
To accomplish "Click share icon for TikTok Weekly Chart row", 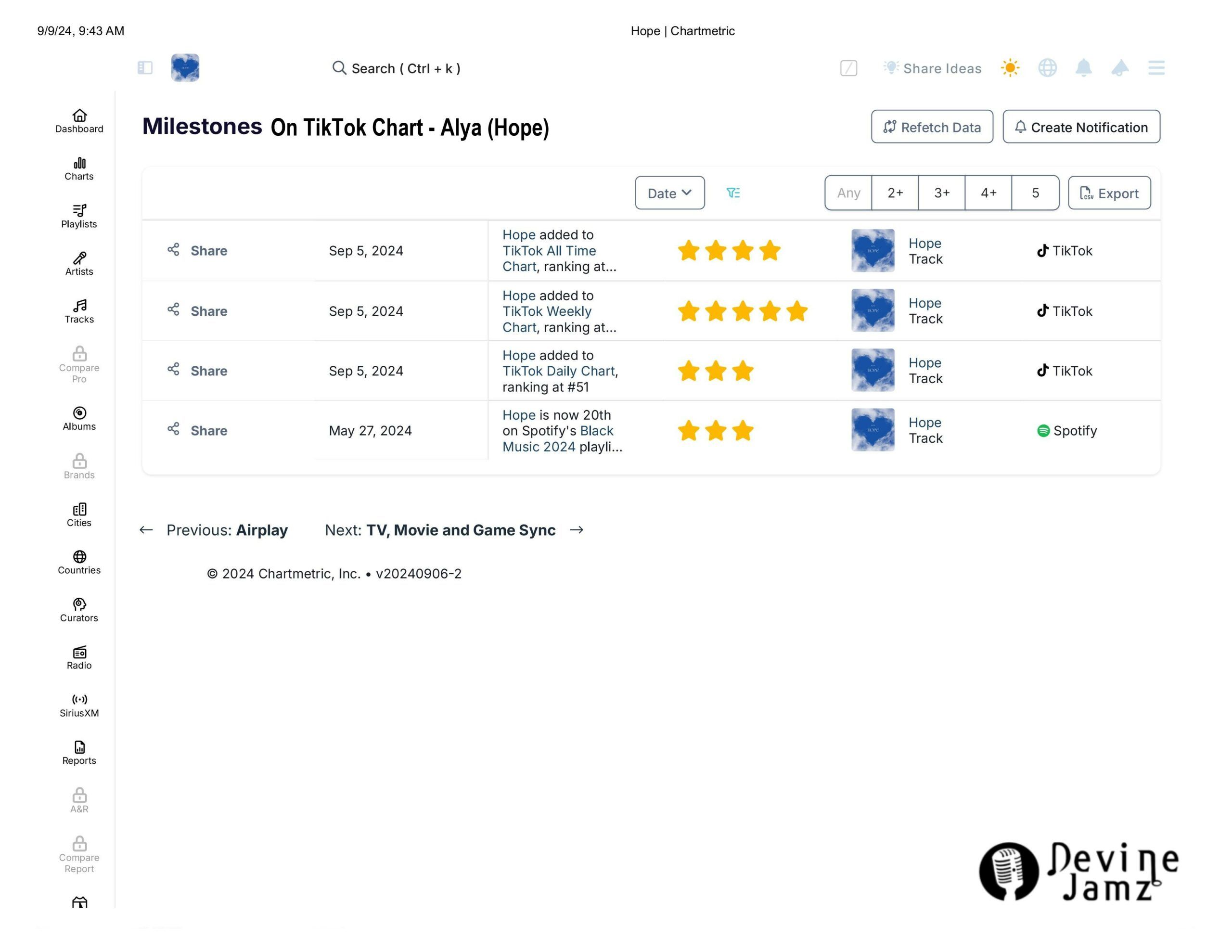I will coord(173,310).
